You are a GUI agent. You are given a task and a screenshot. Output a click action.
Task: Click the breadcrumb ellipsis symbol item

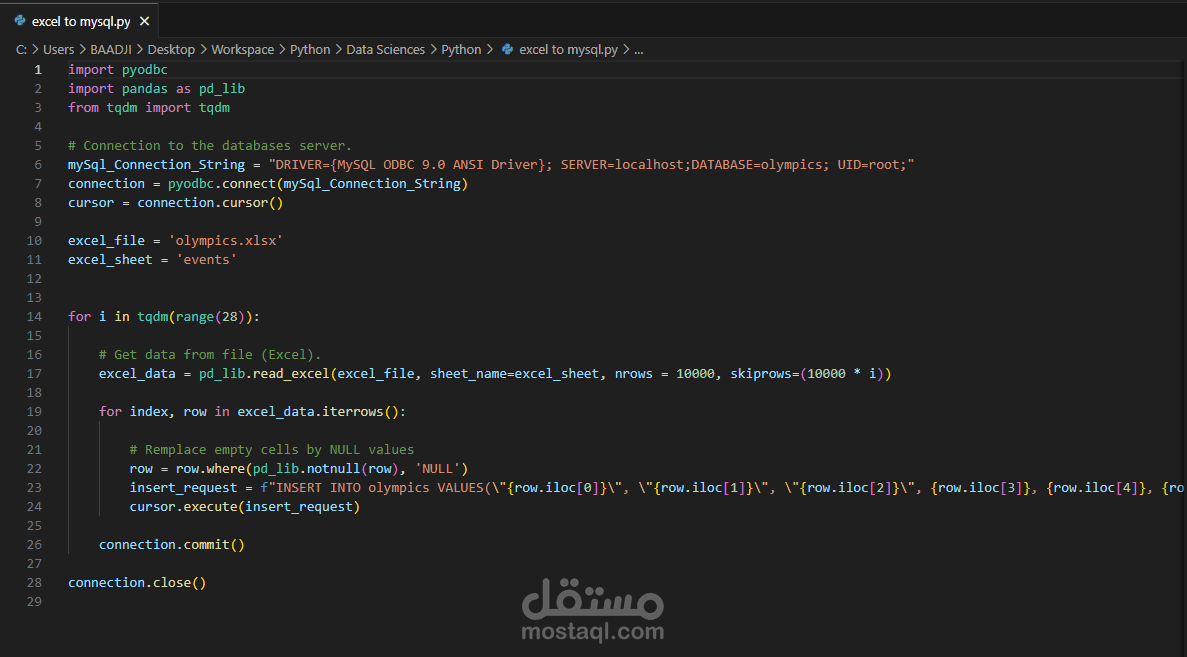[638, 50]
